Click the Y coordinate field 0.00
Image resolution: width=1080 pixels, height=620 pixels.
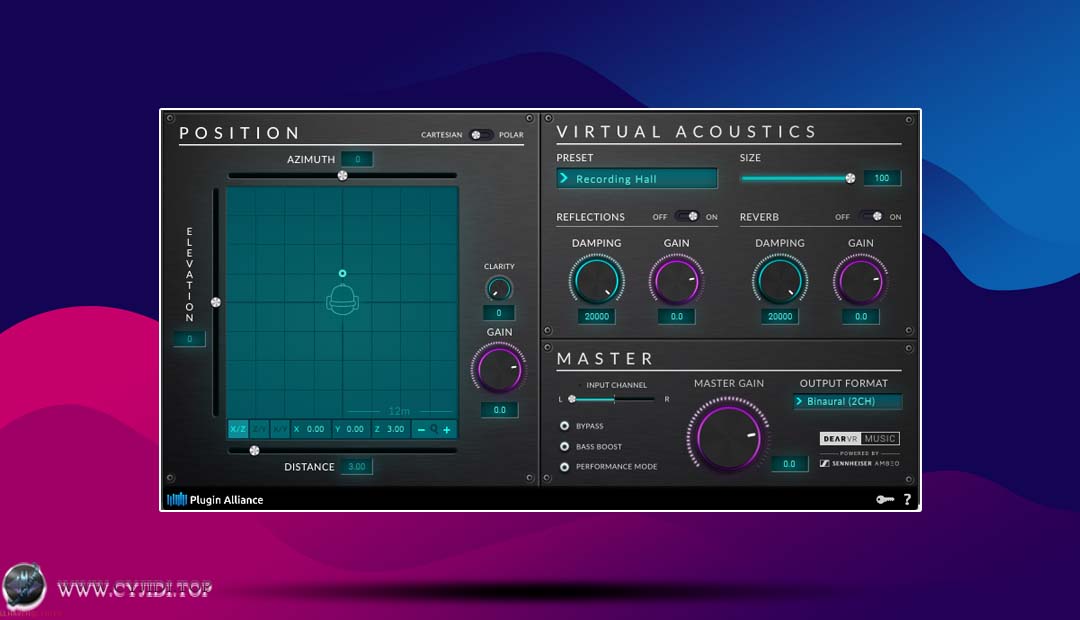click(350, 429)
